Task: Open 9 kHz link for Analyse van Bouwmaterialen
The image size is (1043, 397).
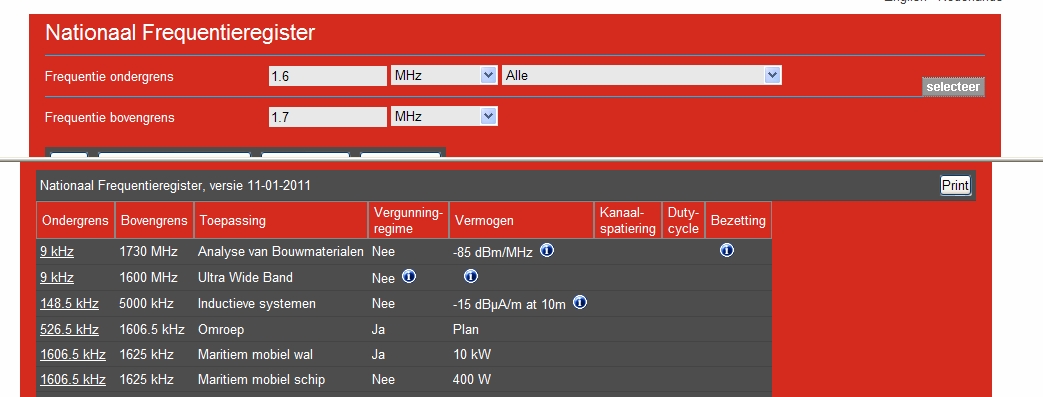Action: tap(57, 251)
